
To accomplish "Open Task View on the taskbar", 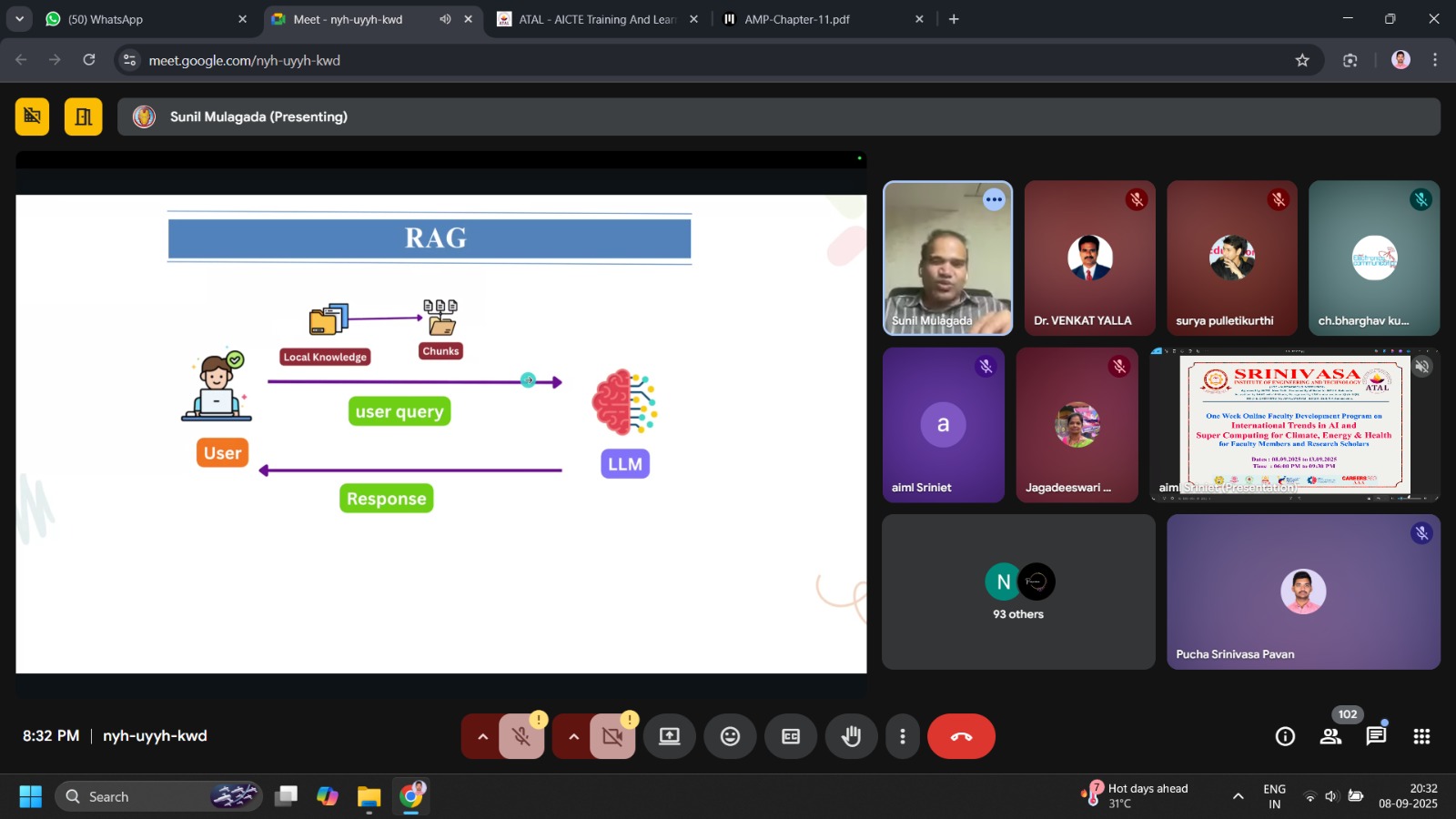I will 286,797.
